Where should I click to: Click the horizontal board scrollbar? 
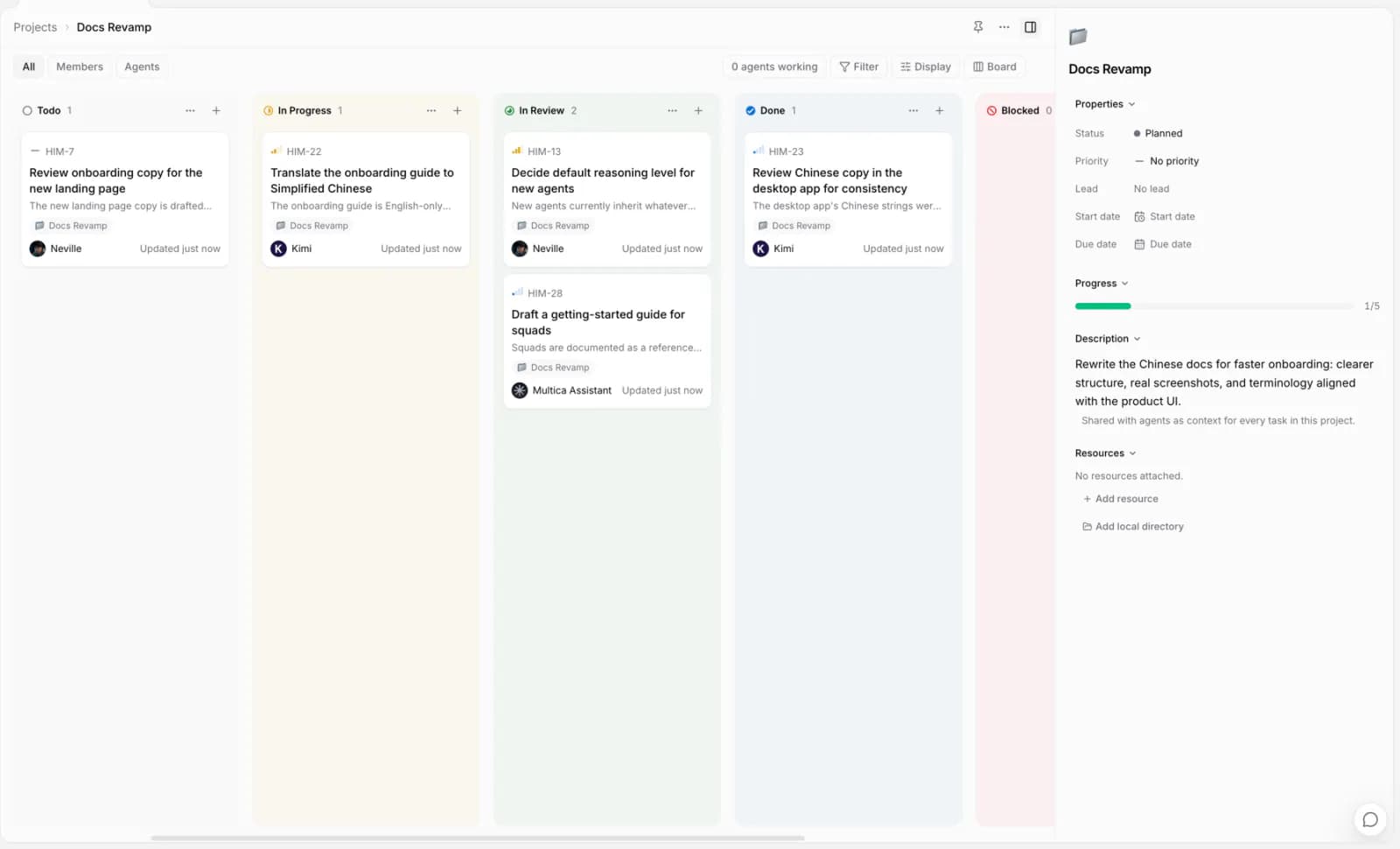[x=478, y=838]
